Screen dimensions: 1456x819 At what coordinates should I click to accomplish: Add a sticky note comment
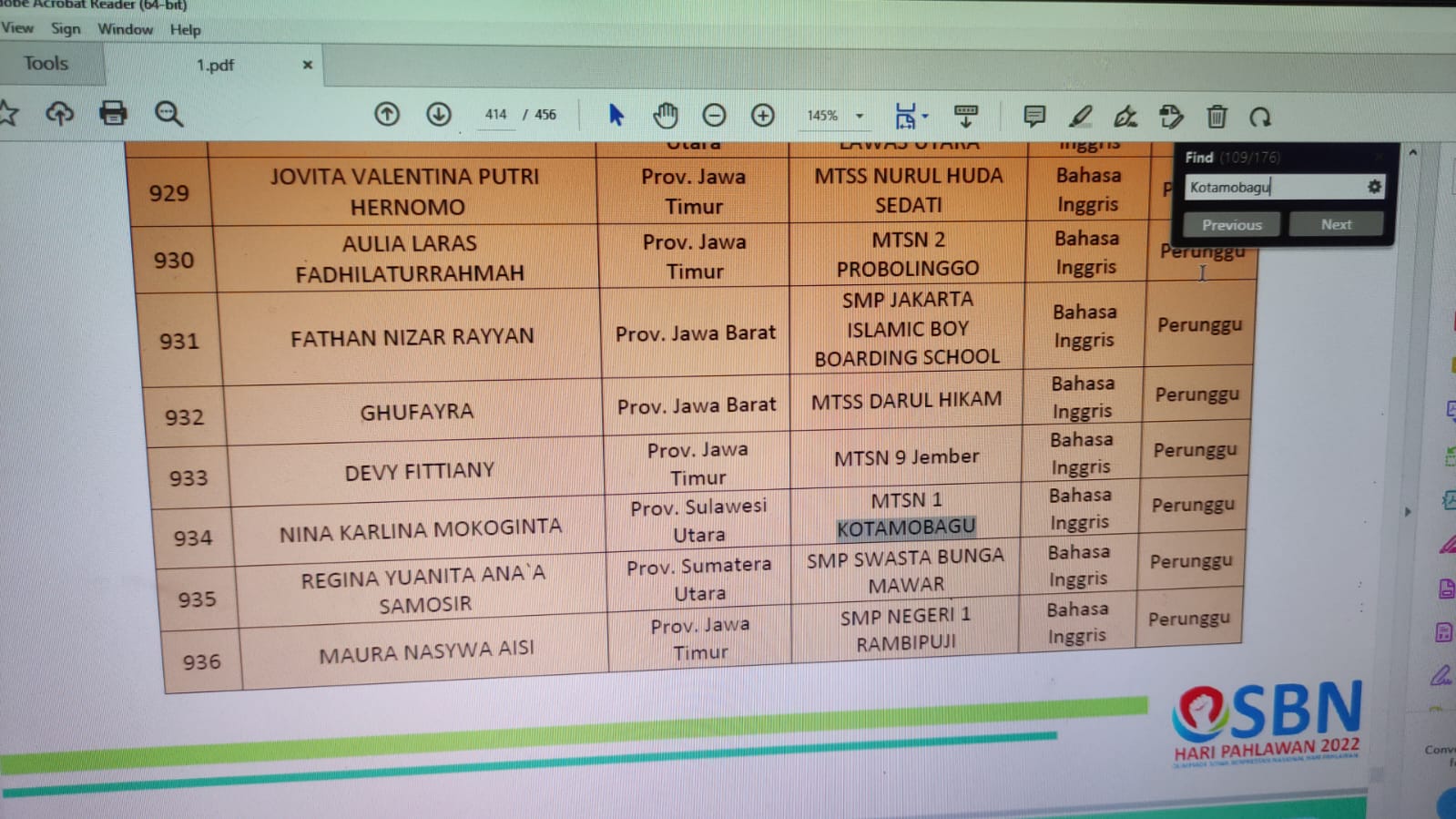pos(1033,116)
